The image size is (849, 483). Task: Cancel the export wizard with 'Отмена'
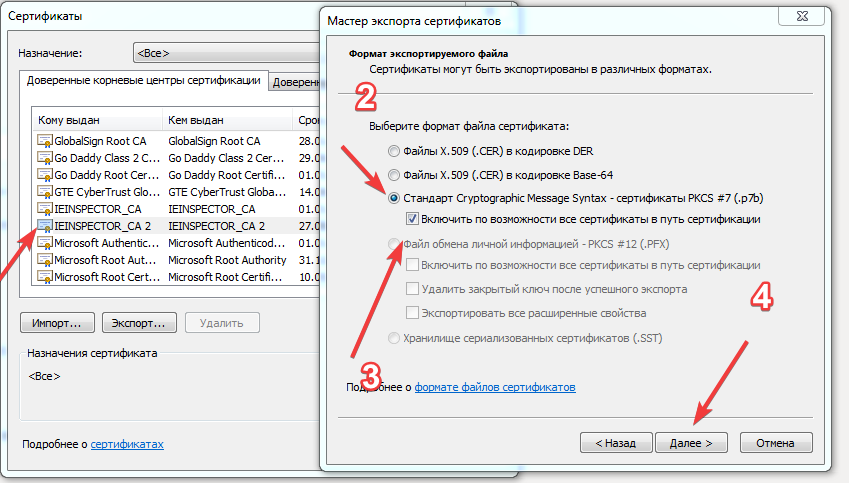pos(775,443)
